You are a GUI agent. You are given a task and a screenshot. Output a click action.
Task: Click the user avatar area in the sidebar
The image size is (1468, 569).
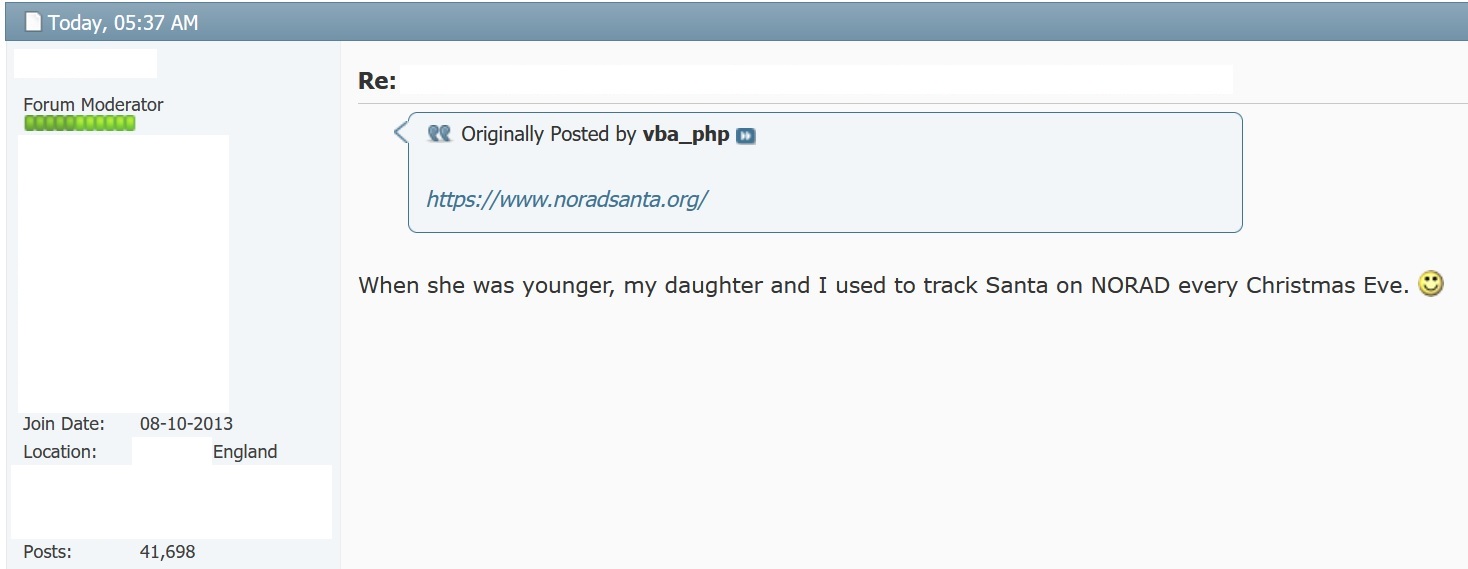pos(123,273)
